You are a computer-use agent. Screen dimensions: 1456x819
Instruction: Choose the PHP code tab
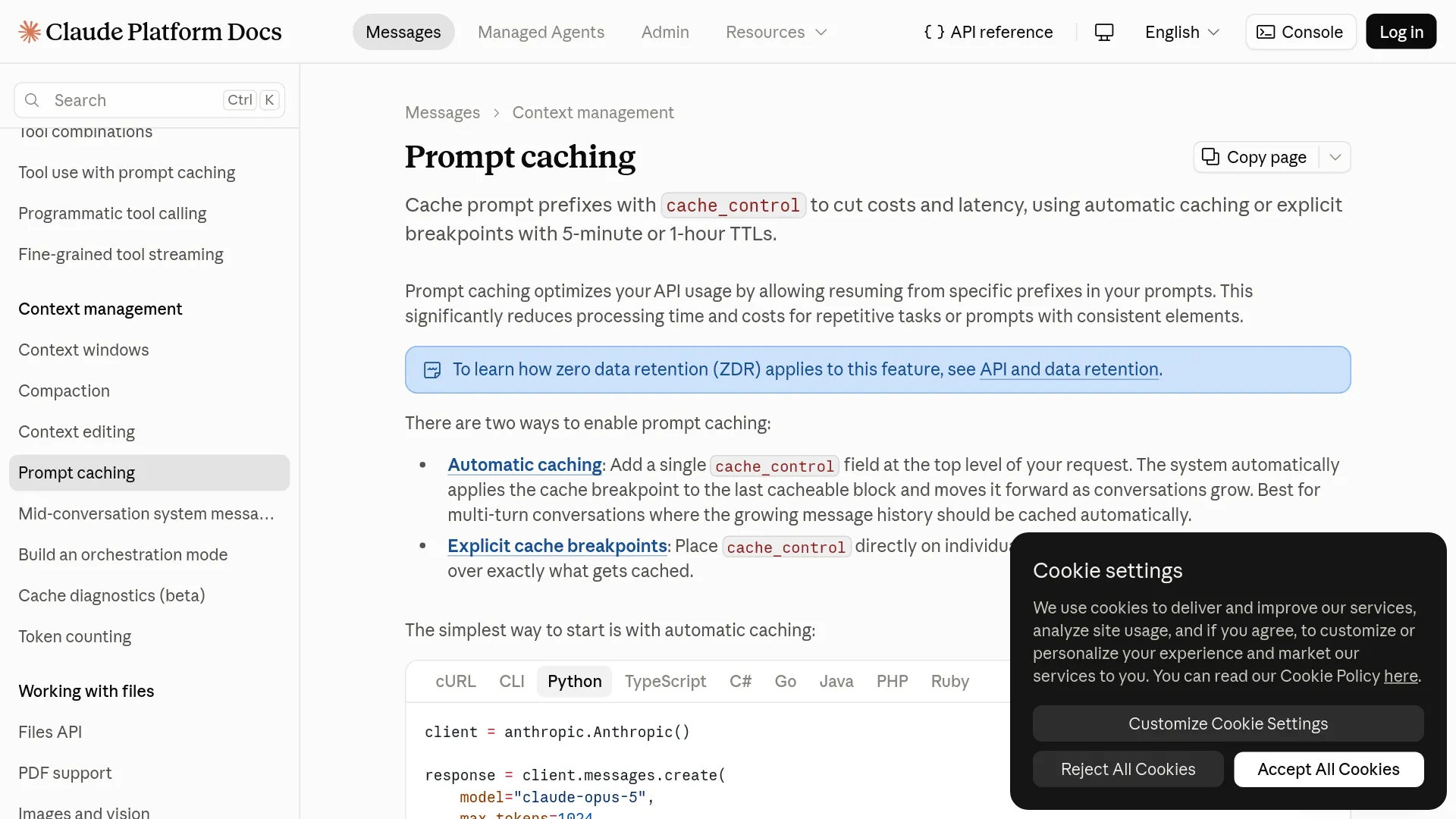point(892,681)
